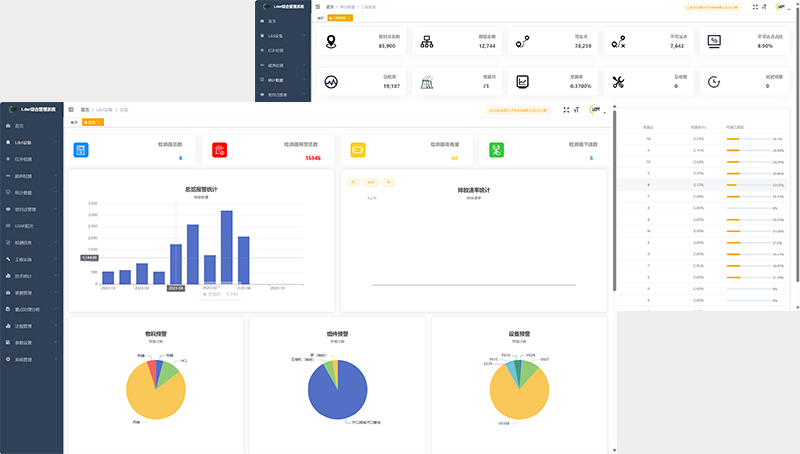Click the map pin icon on 85,900 card
The height and width of the screenshot is (454, 800).
coord(332,41)
